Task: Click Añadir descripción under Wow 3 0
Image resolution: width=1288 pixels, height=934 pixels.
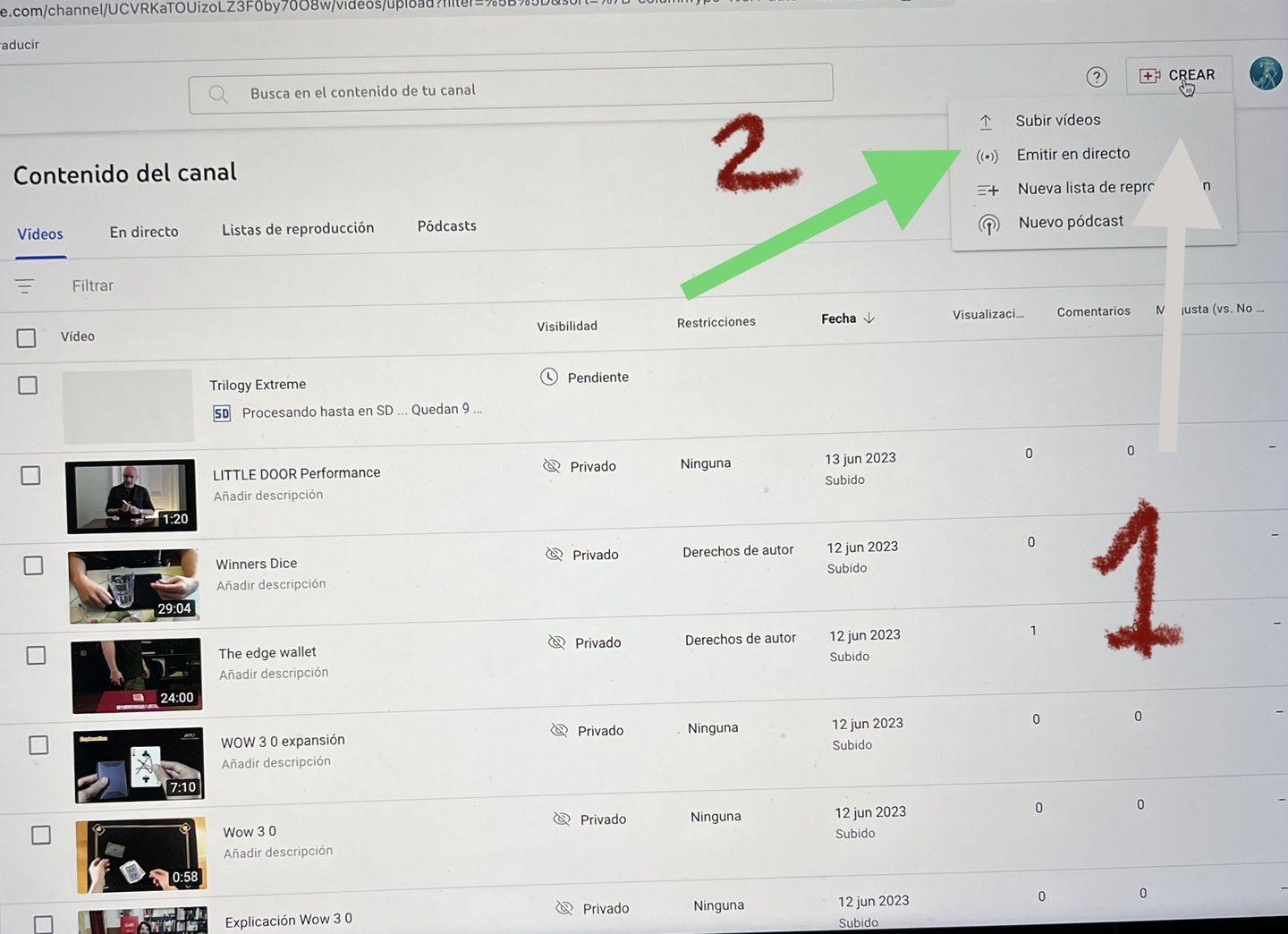Action: pyautogui.click(x=278, y=853)
